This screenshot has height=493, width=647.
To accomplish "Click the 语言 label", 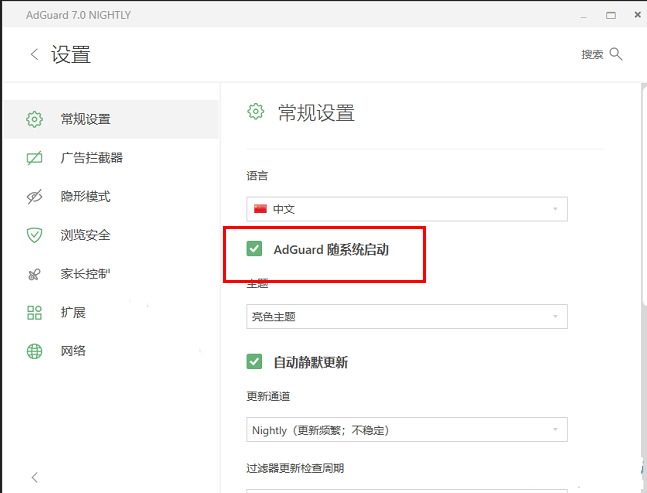I will point(257,176).
